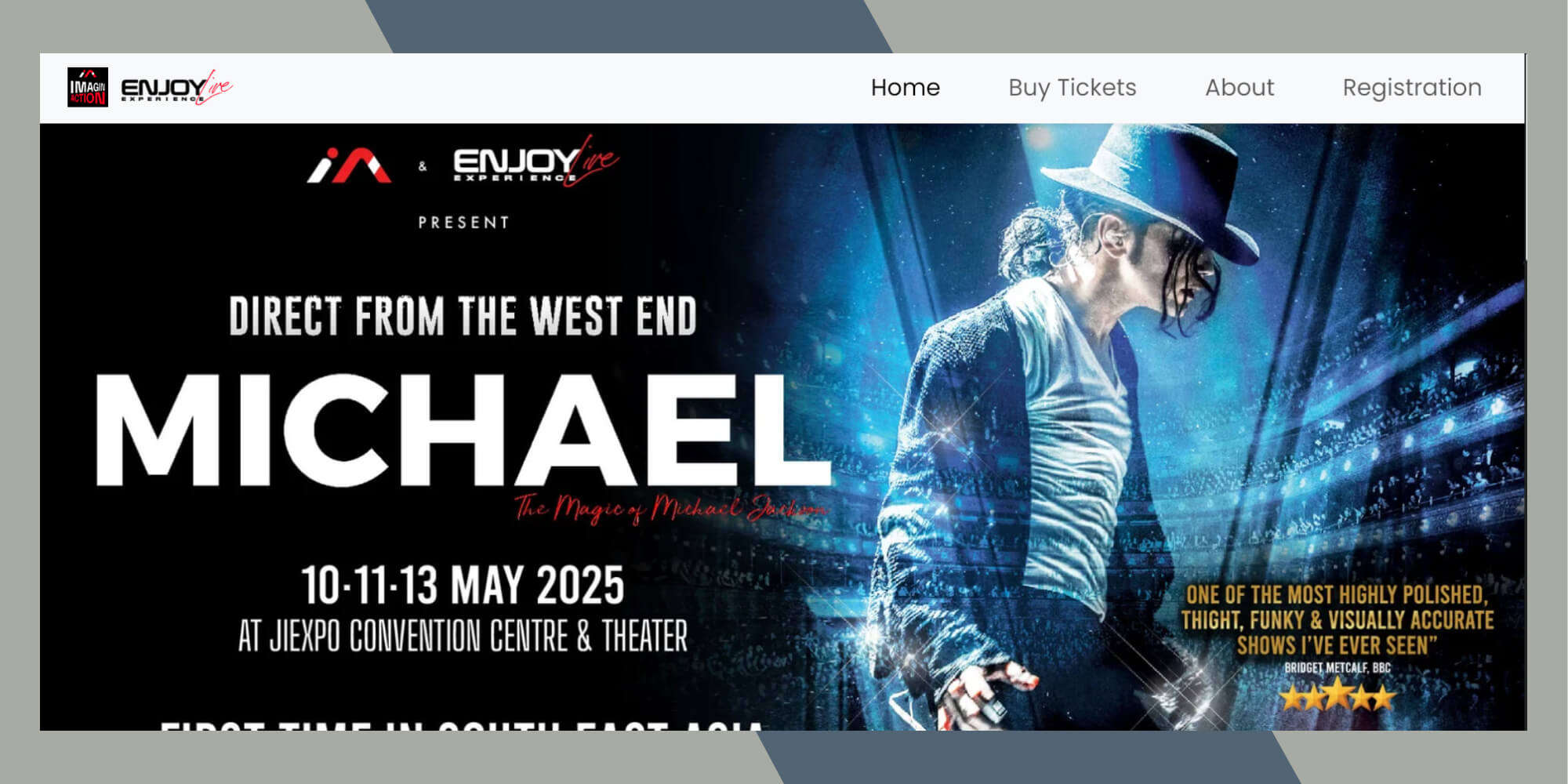Click the Jiexpo Convention Centre venue text
Image resolution: width=1568 pixels, height=784 pixels.
[x=463, y=636]
